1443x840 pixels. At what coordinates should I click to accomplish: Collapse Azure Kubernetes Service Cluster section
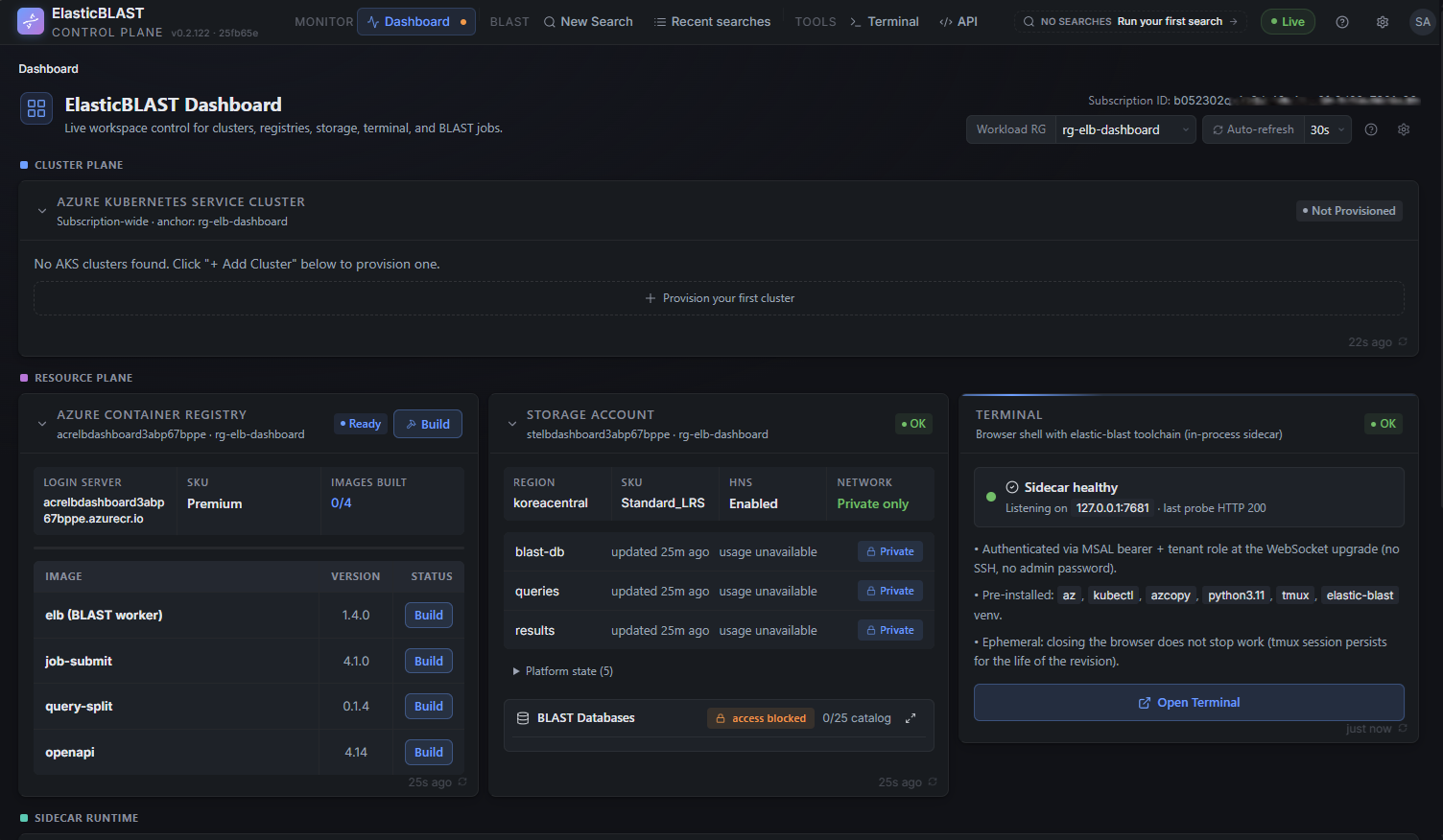tap(42, 211)
